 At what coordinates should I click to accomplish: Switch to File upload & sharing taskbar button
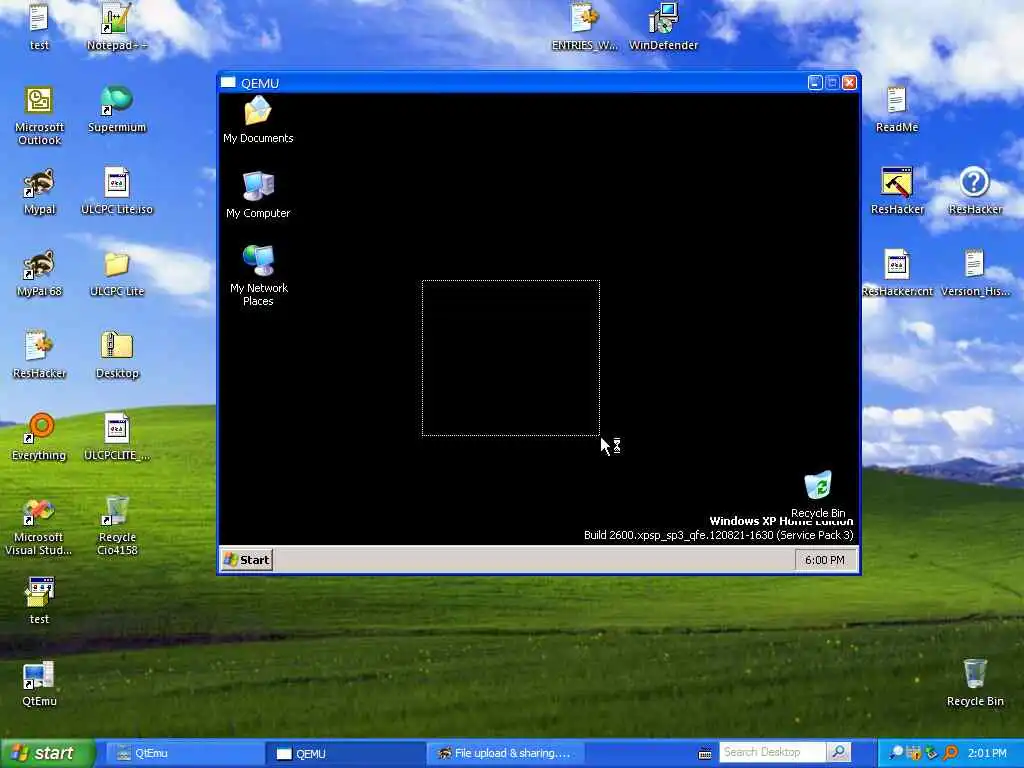click(505, 754)
